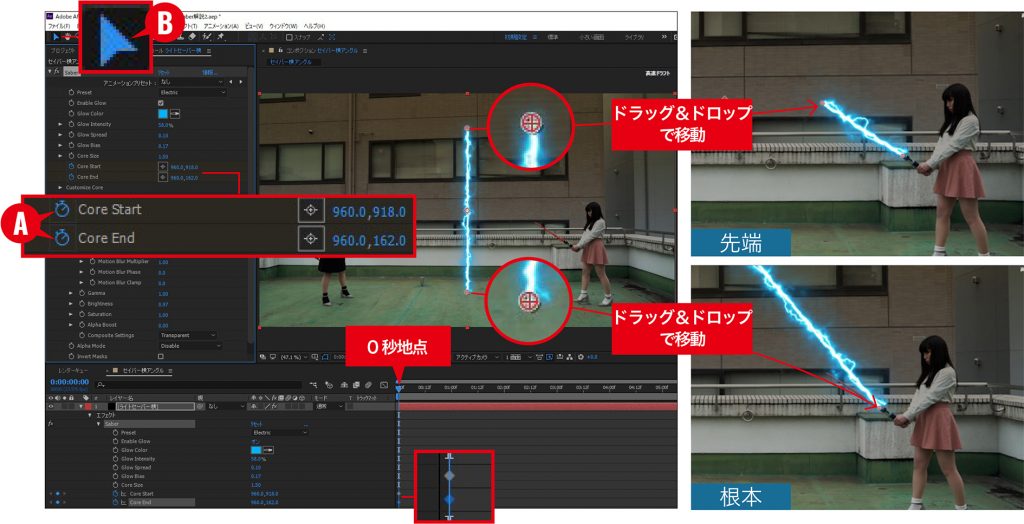Expand the Customize Core group
Viewport: 1024px width, 524px height.
click(61, 188)
